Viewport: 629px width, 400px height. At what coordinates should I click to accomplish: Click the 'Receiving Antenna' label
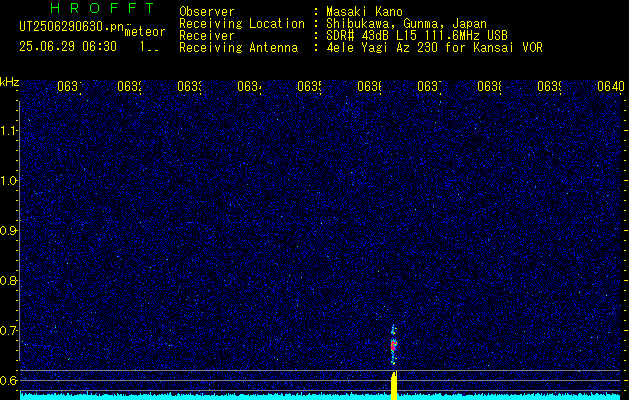click(x=238, y=48)
